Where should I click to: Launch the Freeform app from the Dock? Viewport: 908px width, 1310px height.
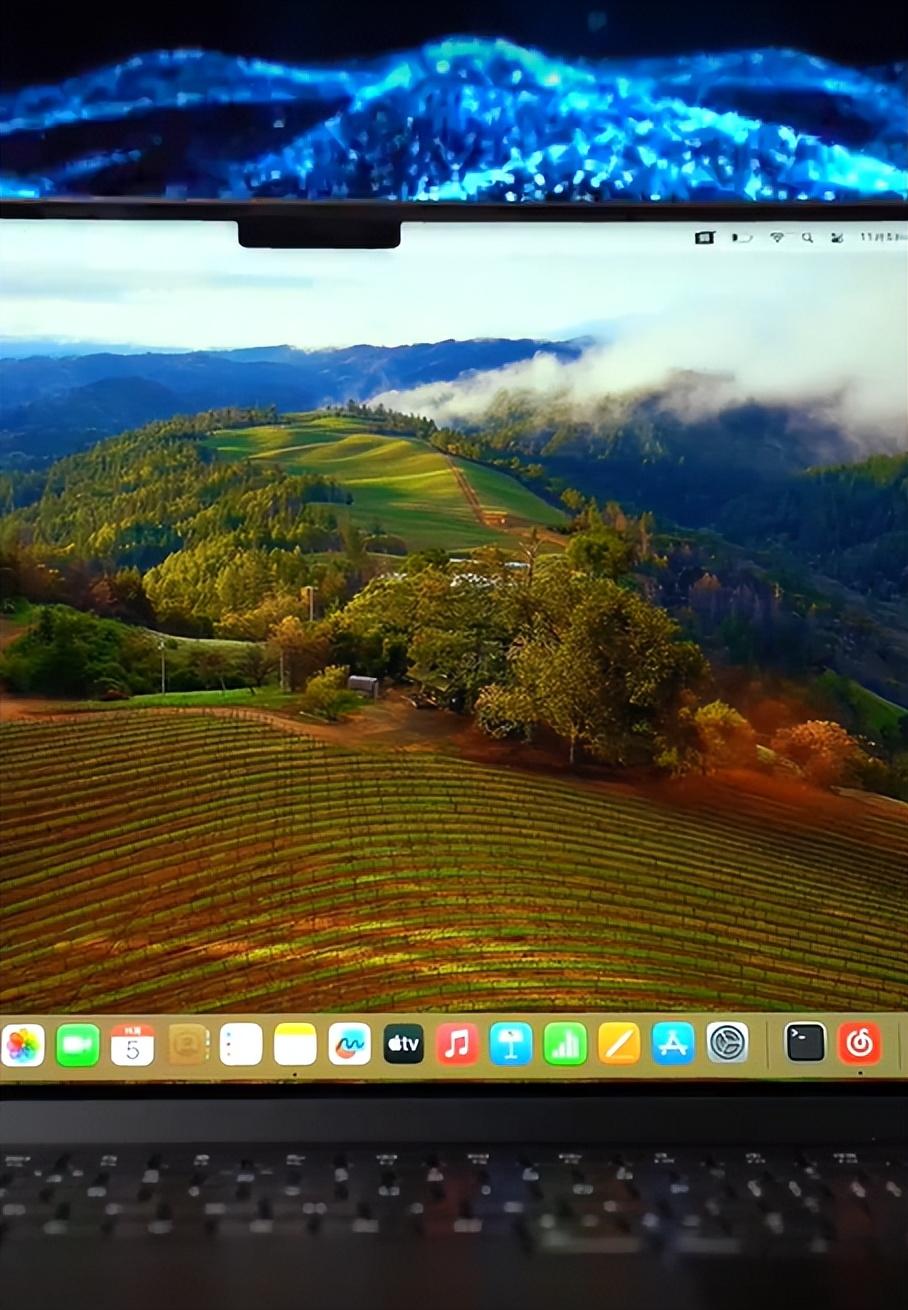pos(349,1044)
